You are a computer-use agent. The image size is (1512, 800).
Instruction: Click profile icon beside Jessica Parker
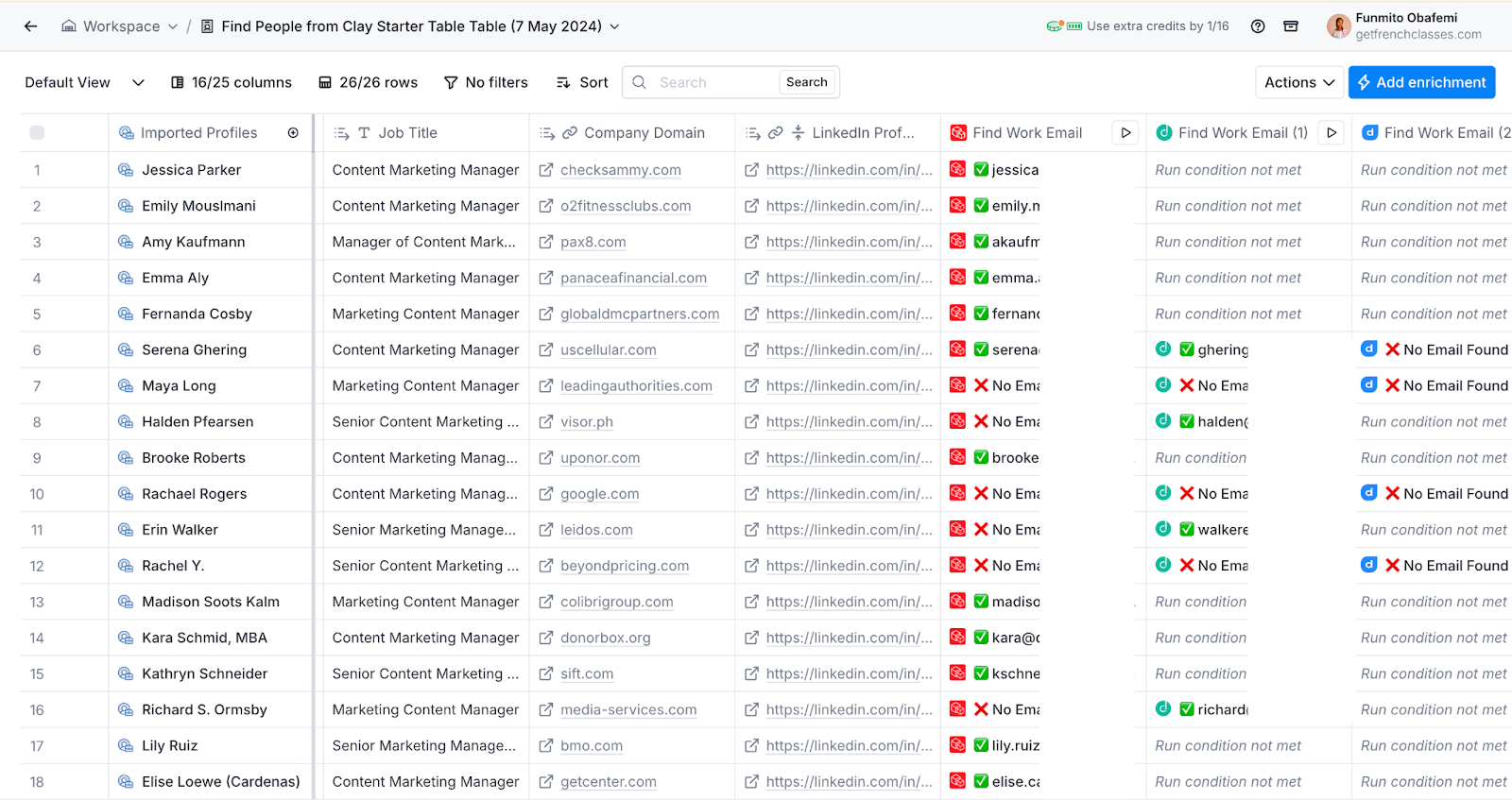[126, 170]
